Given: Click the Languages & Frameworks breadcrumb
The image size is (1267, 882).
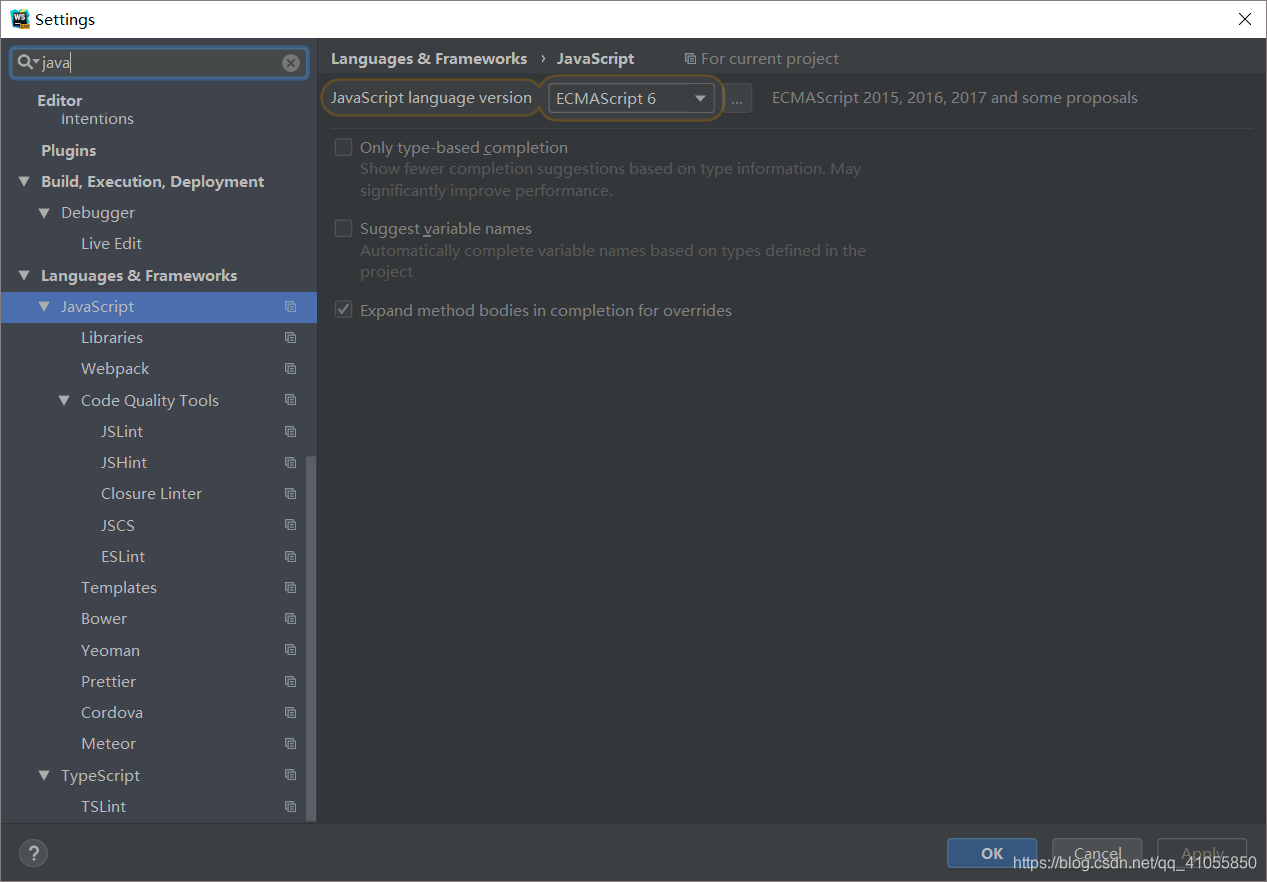Looking at the screenshot, I should [x=428, y=58].
